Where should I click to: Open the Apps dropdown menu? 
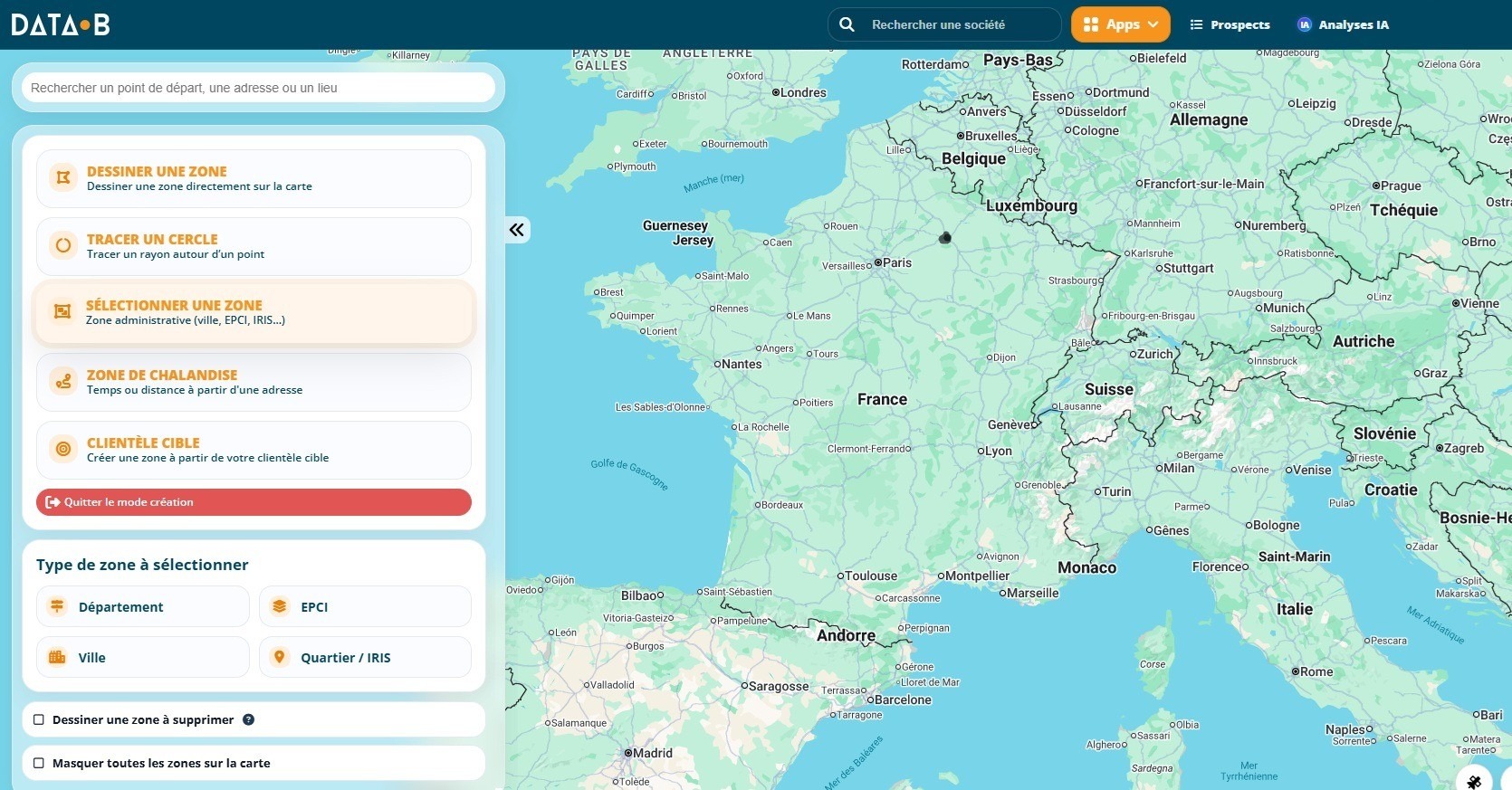pos(1120,24)
